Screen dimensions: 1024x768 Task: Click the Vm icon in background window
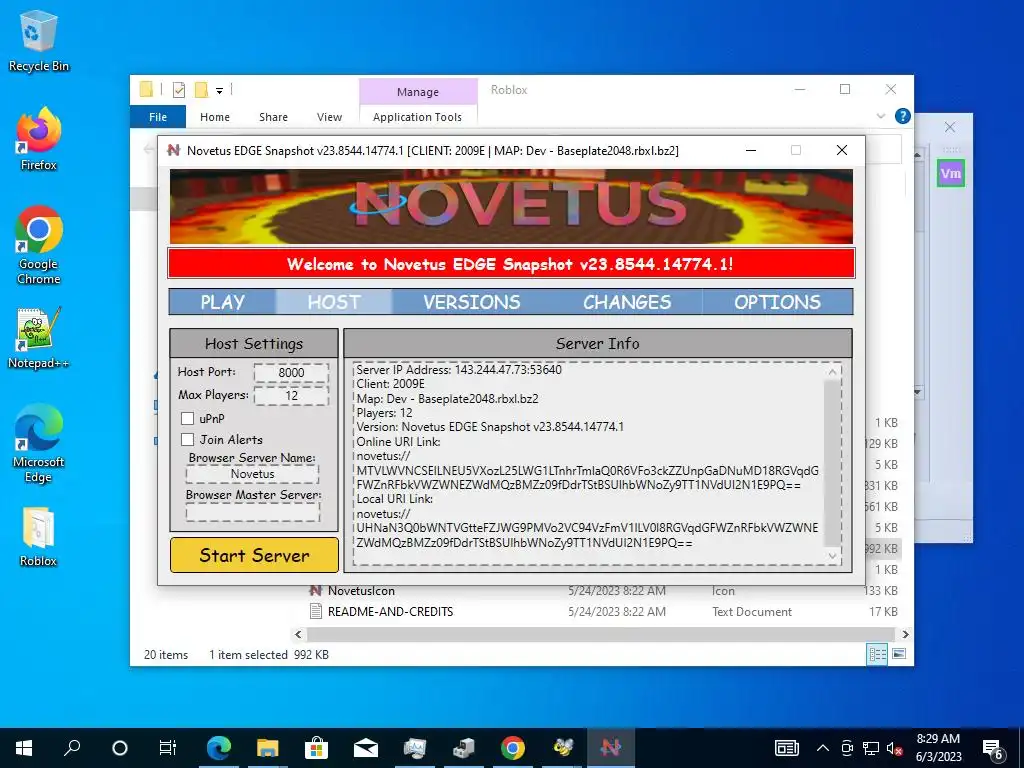click(950, 173)
